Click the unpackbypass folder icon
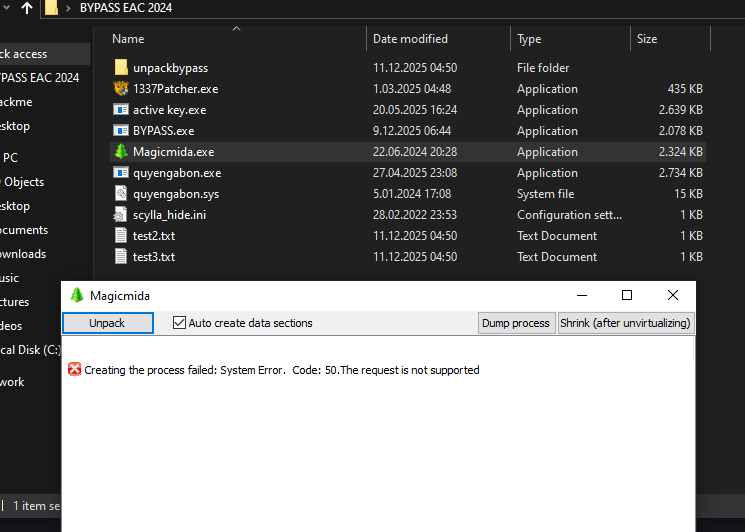 (x=121, y=68)
